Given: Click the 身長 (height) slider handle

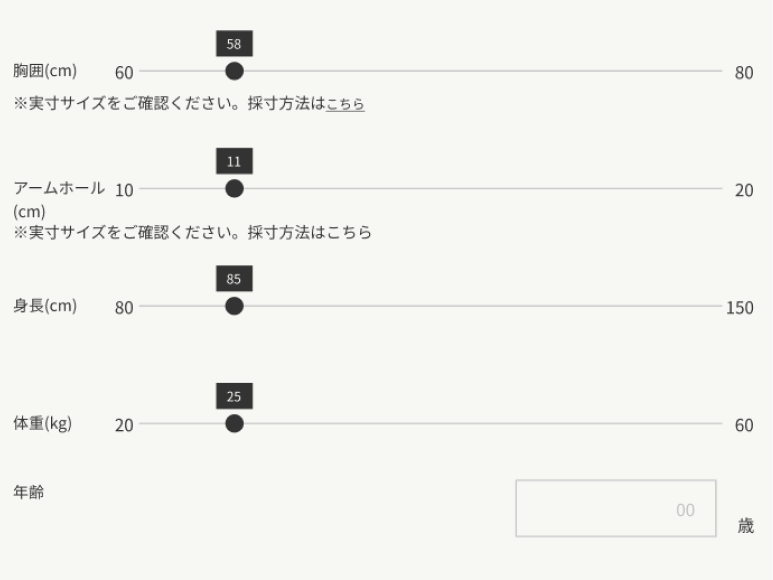Looking at the screenshot, I should [x=234, y=306].
